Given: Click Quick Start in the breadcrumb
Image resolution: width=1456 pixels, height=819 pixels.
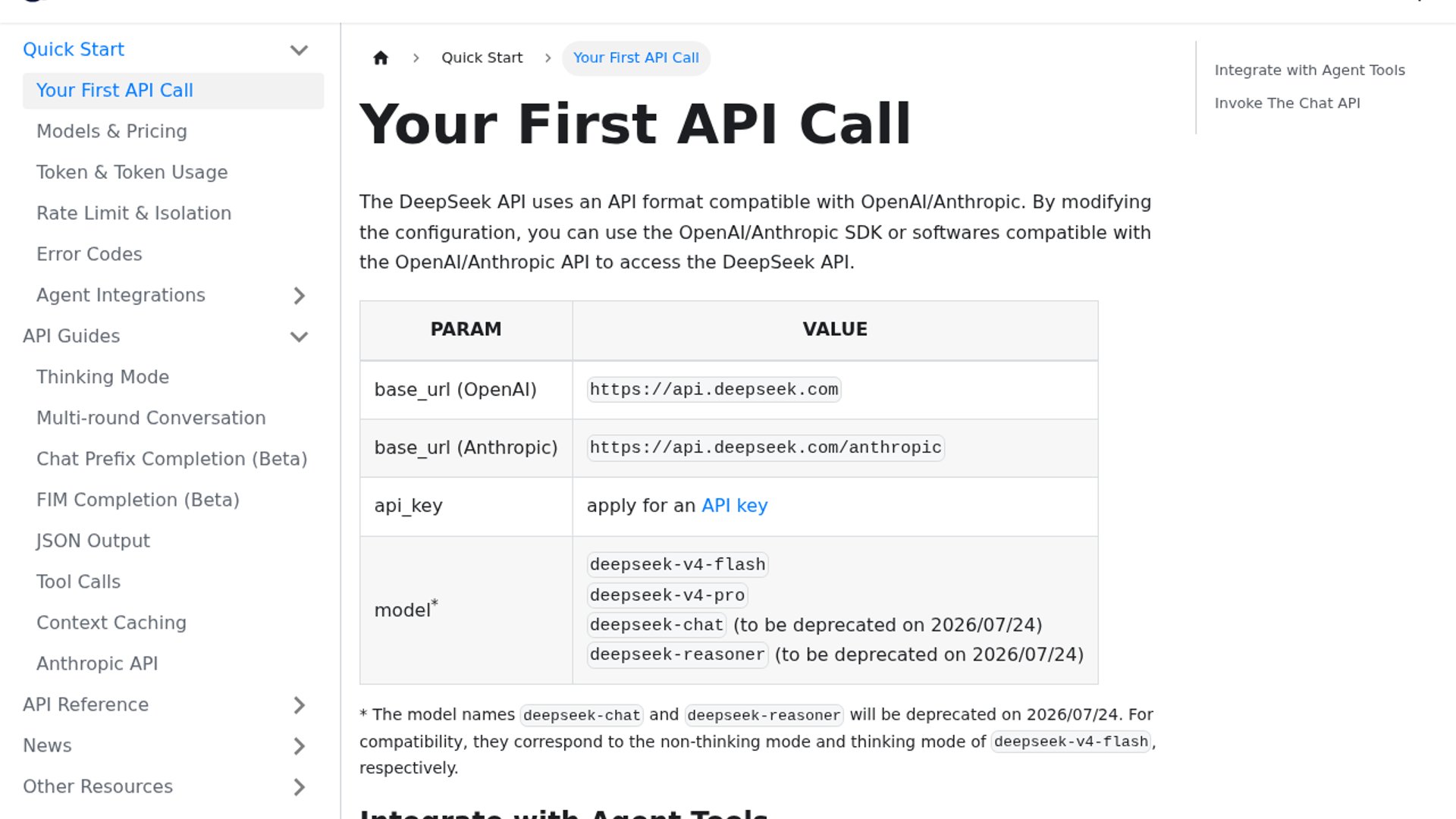Looking at the screenshot, I should point(482,58).
